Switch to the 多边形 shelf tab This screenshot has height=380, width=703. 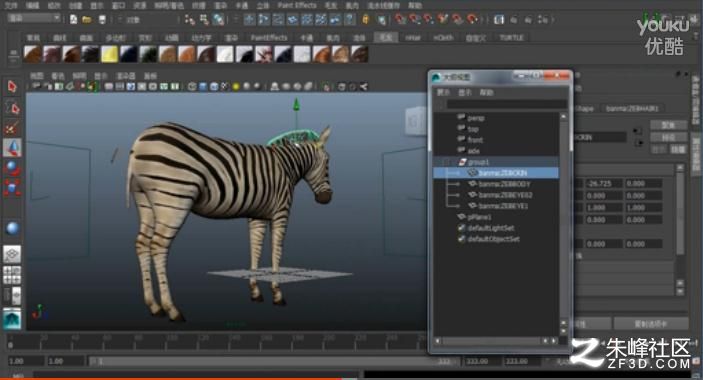pyautogui.click(x=116, y=38)
